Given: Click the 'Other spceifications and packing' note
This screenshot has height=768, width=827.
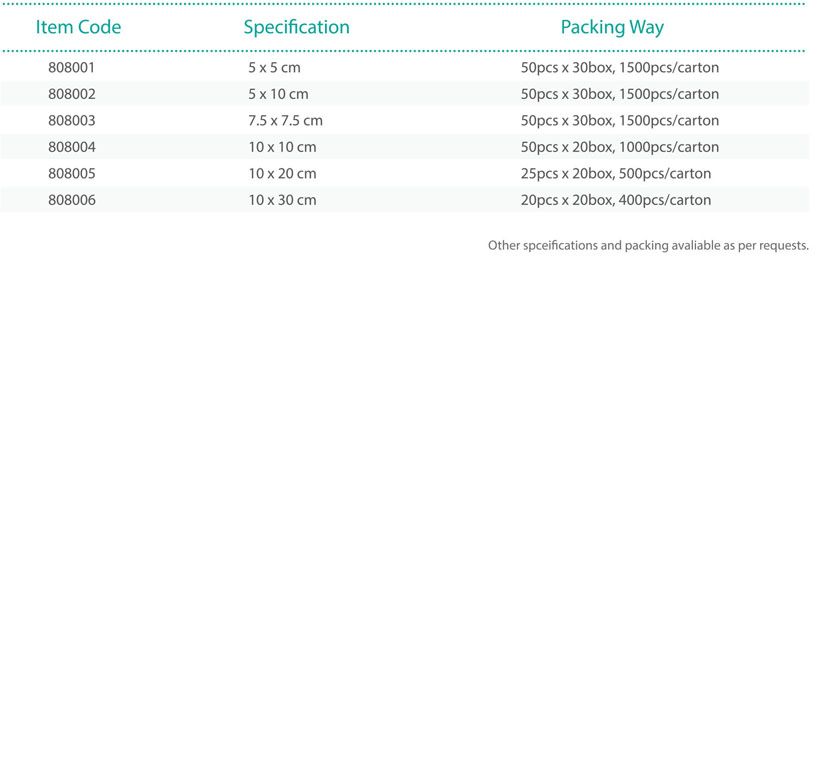Looking at the screenshot, I should pyautogui.click(x=648, y=245).
